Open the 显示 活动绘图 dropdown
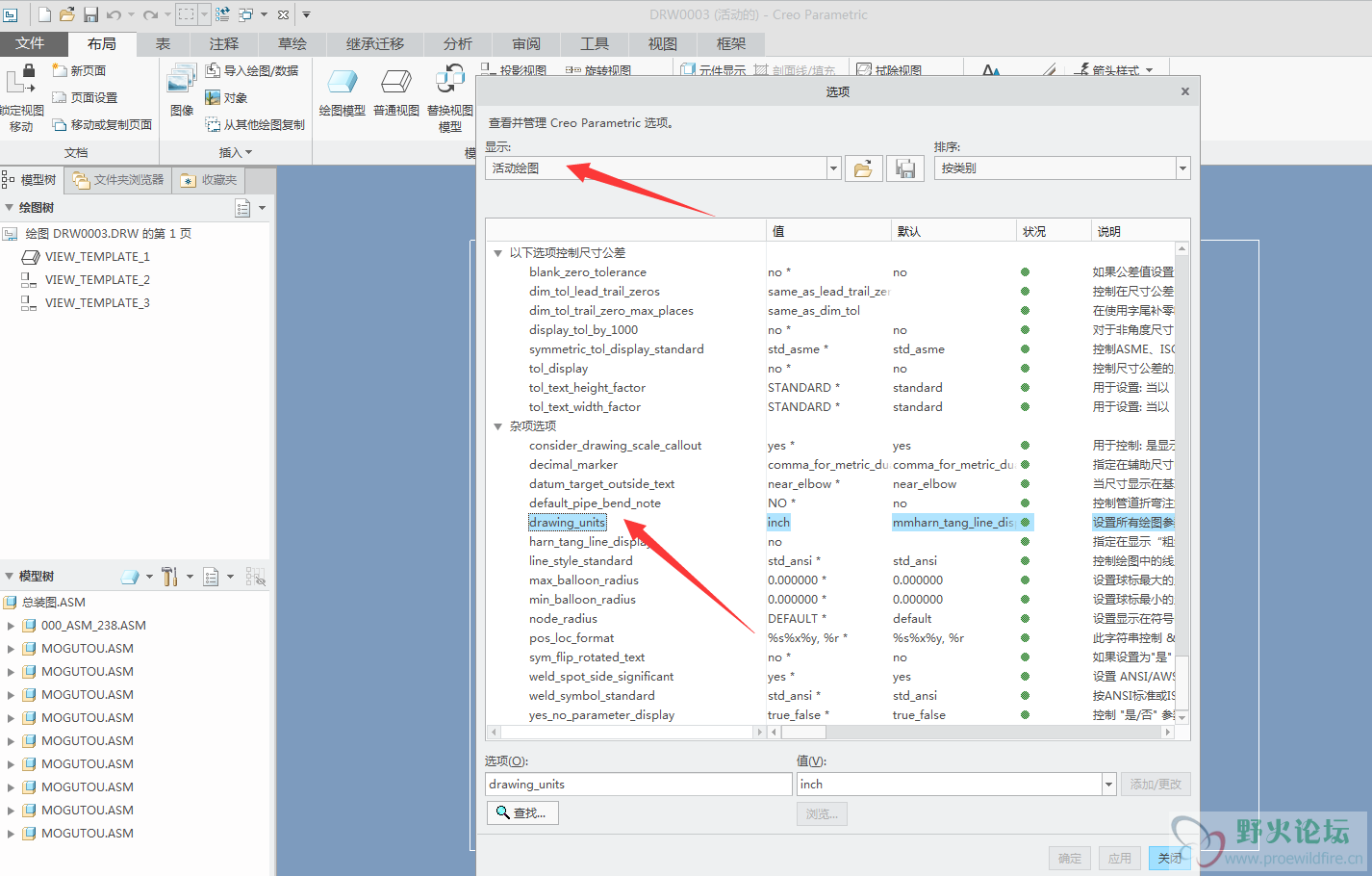Image resolution: width=1372 pixels, height=876 pixels. pyautogui.click(x=833, y=168)
